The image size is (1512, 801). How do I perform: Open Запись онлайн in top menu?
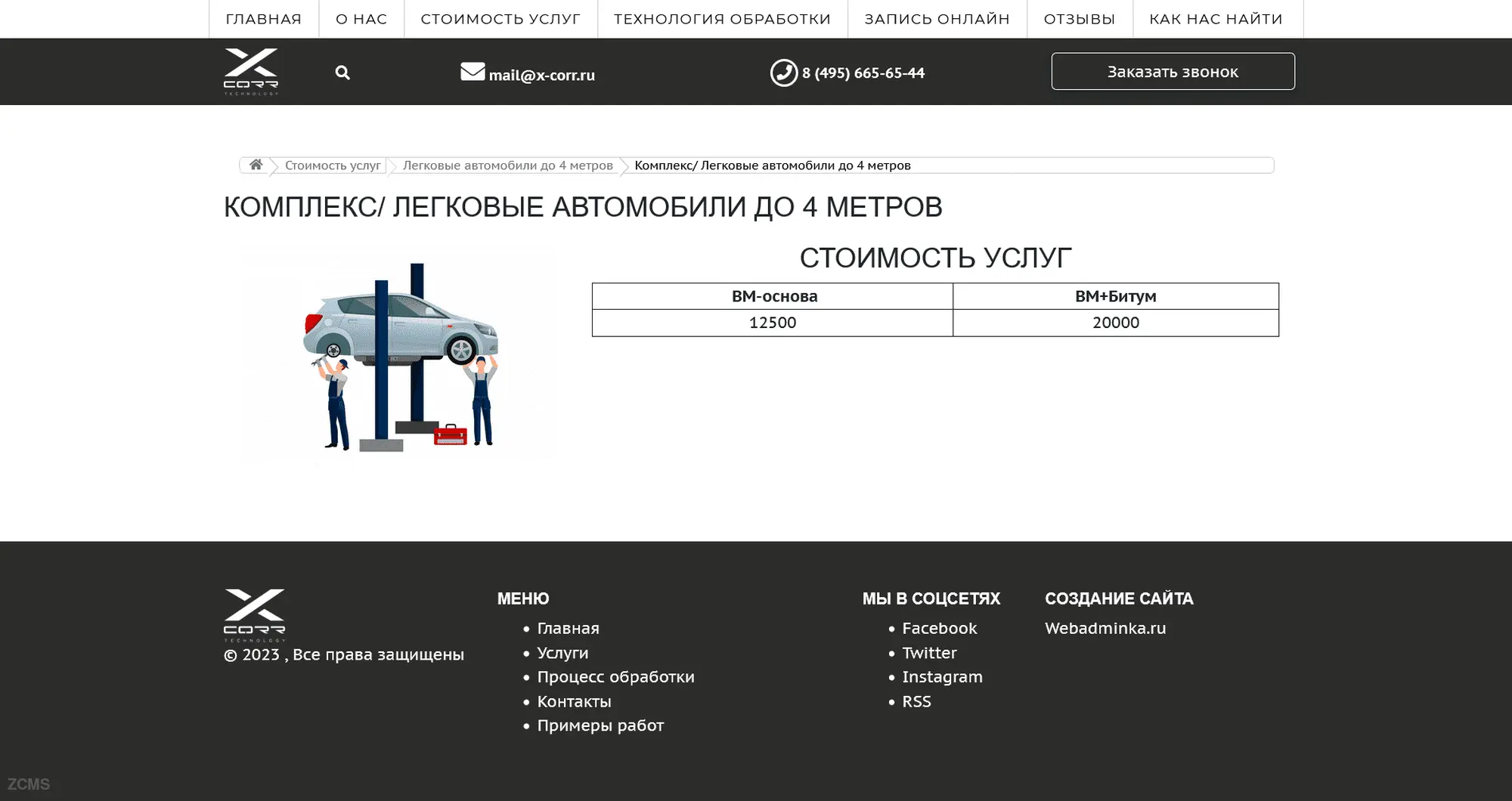[937, 19]
